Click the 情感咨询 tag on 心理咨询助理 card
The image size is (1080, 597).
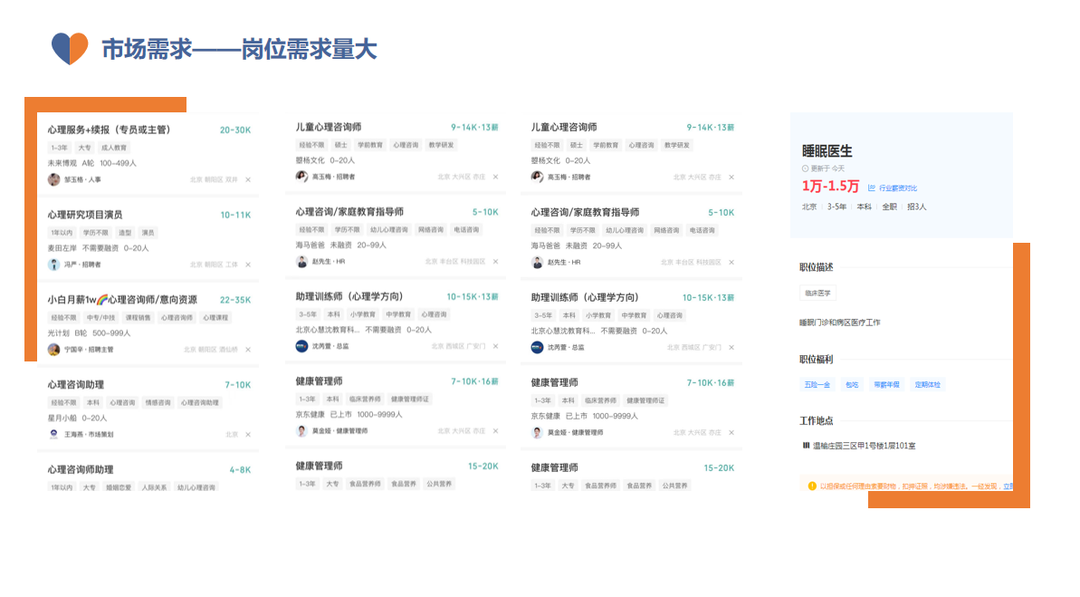[157, 403]
